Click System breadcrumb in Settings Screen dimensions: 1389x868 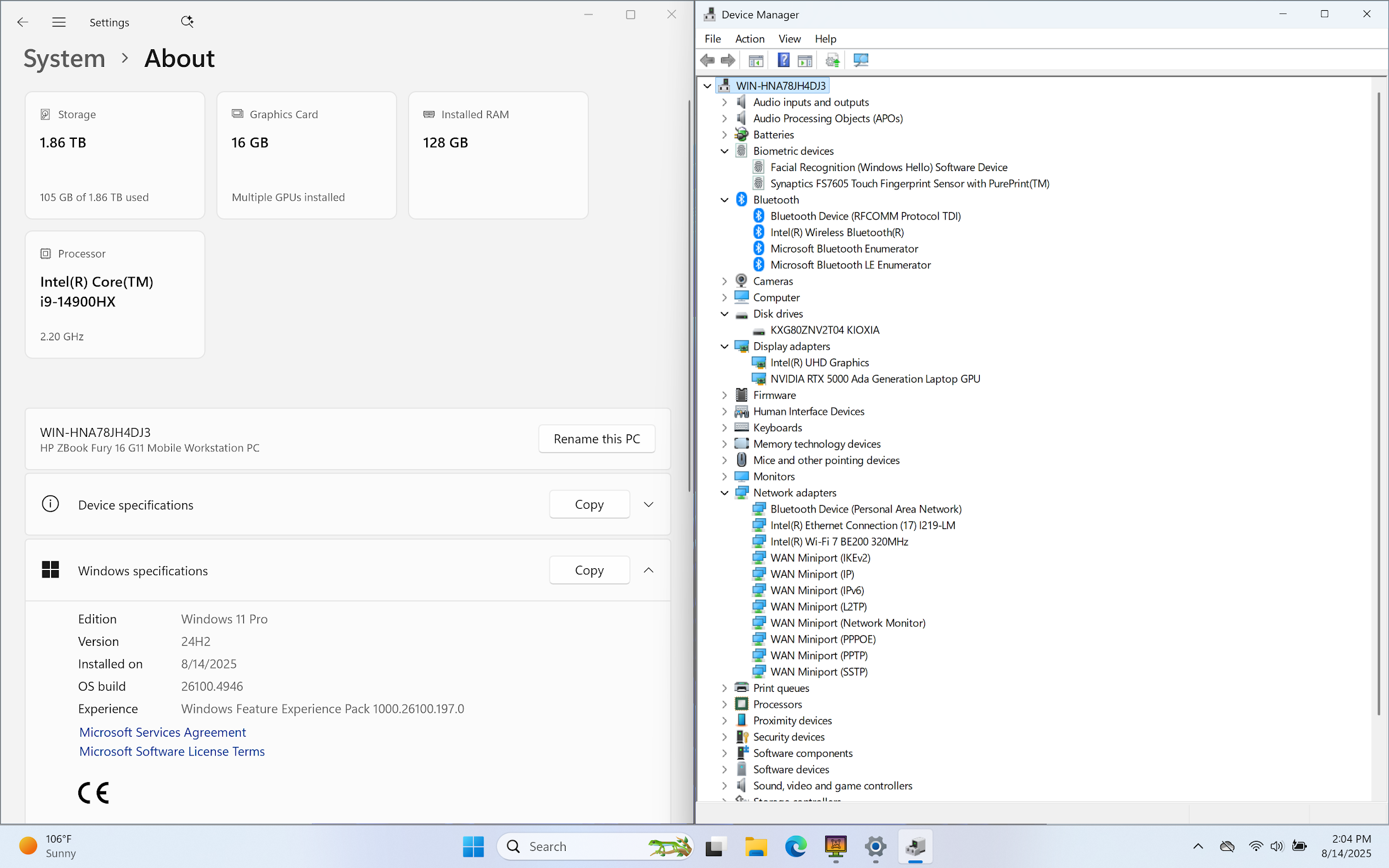pyautogui.click(x=64, y=59)
